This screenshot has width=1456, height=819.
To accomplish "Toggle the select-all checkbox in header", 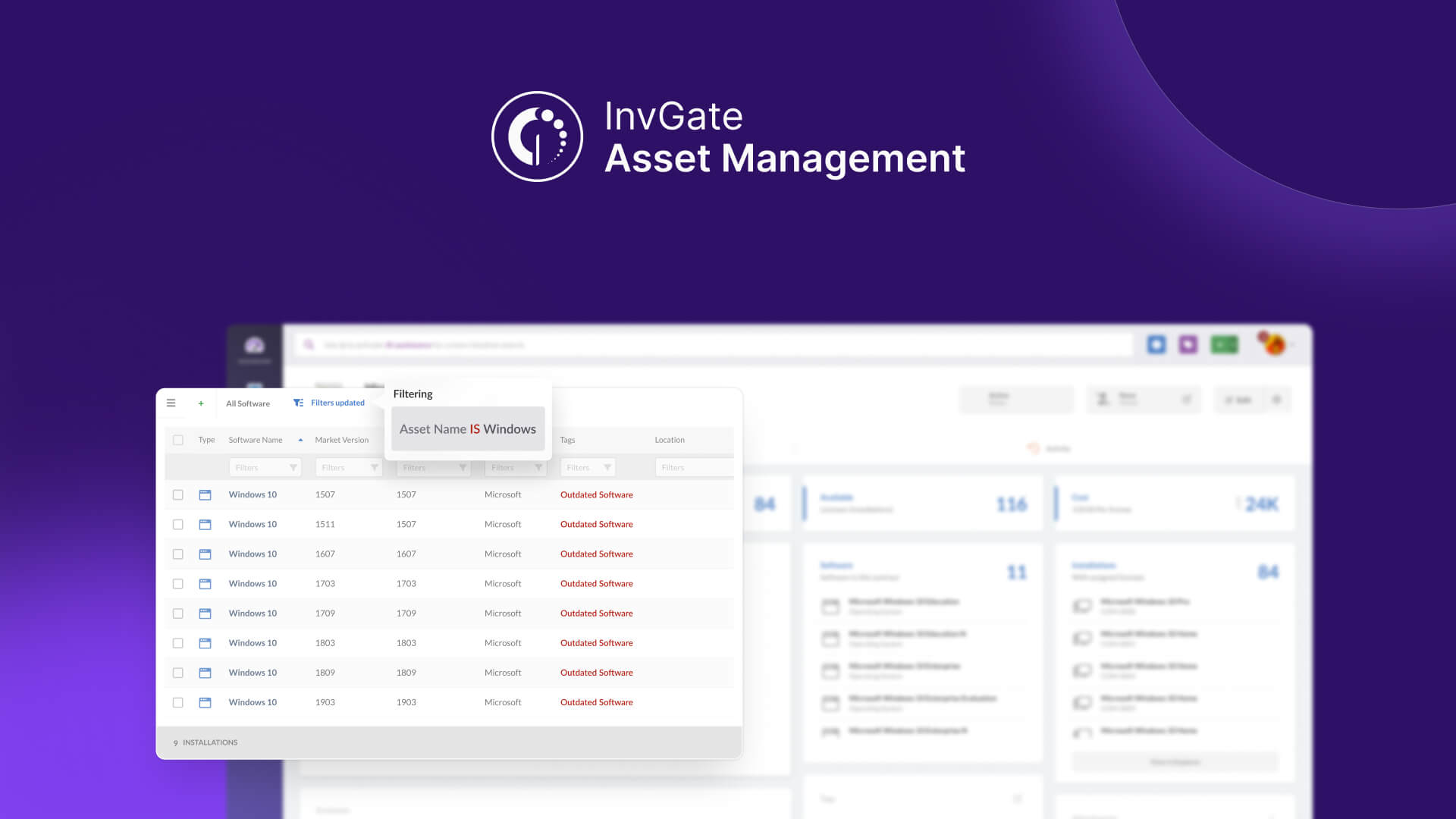I will (178, 440).
